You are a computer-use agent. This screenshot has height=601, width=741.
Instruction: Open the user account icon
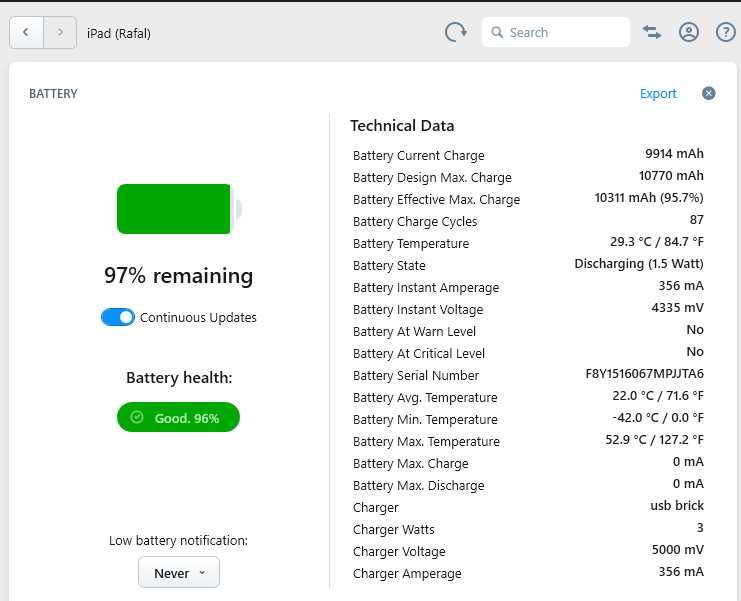[x=688, y=32]
